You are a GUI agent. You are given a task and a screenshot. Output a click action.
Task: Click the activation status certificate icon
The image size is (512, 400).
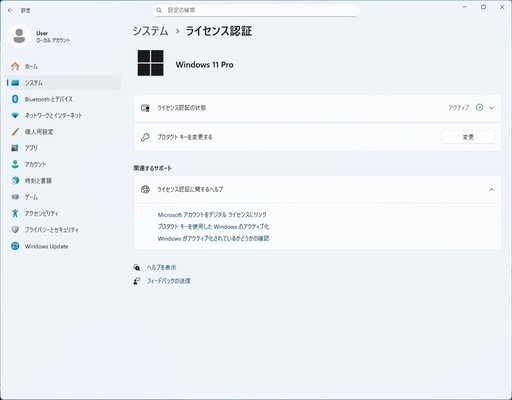[145, 108]
